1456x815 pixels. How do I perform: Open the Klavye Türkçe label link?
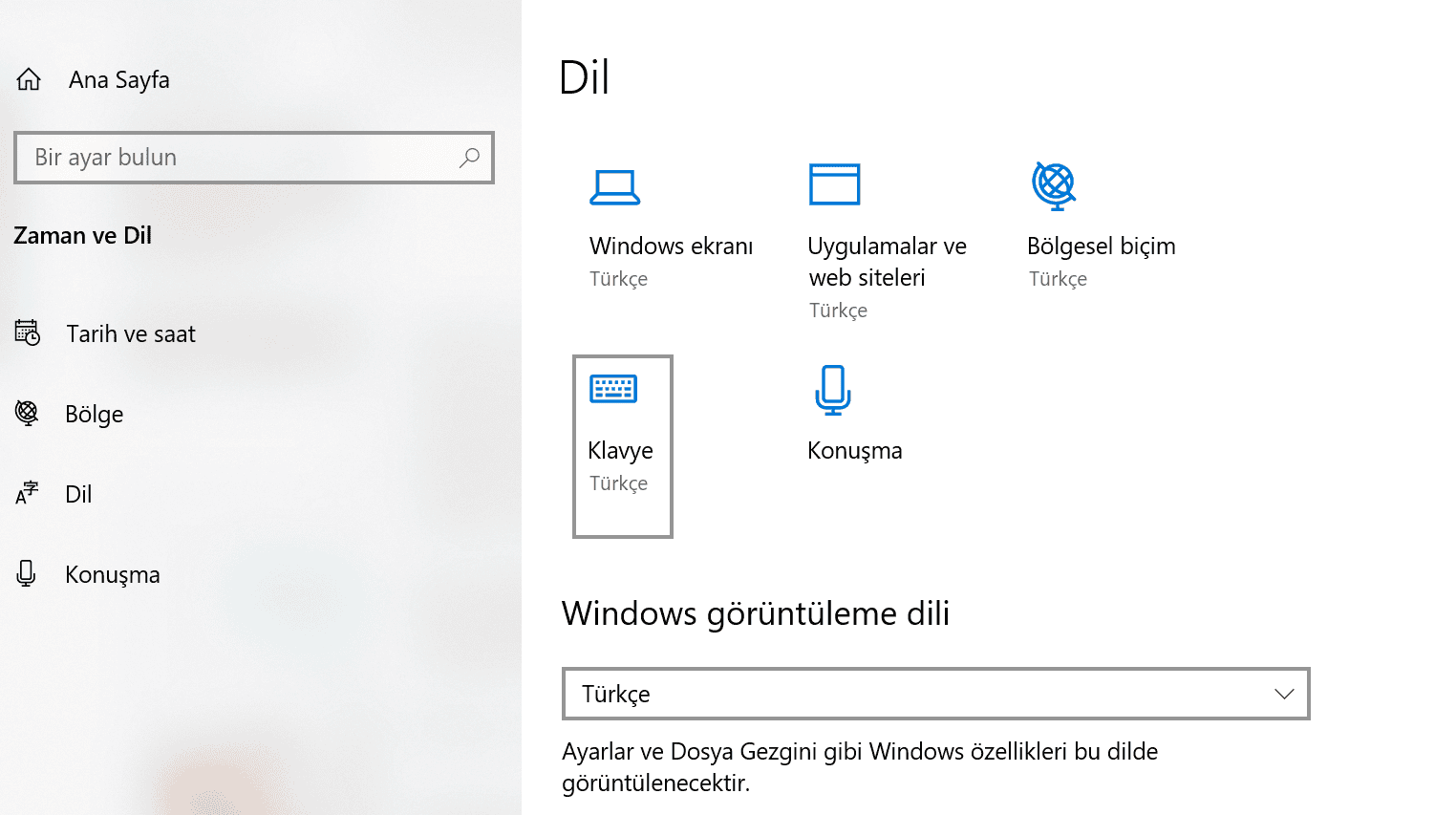[x=619, y=483]
